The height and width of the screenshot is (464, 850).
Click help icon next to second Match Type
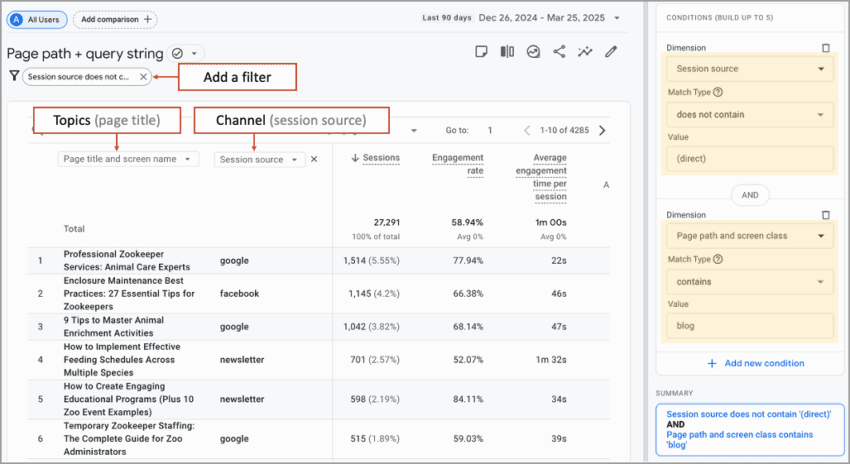tap(718, 259)
